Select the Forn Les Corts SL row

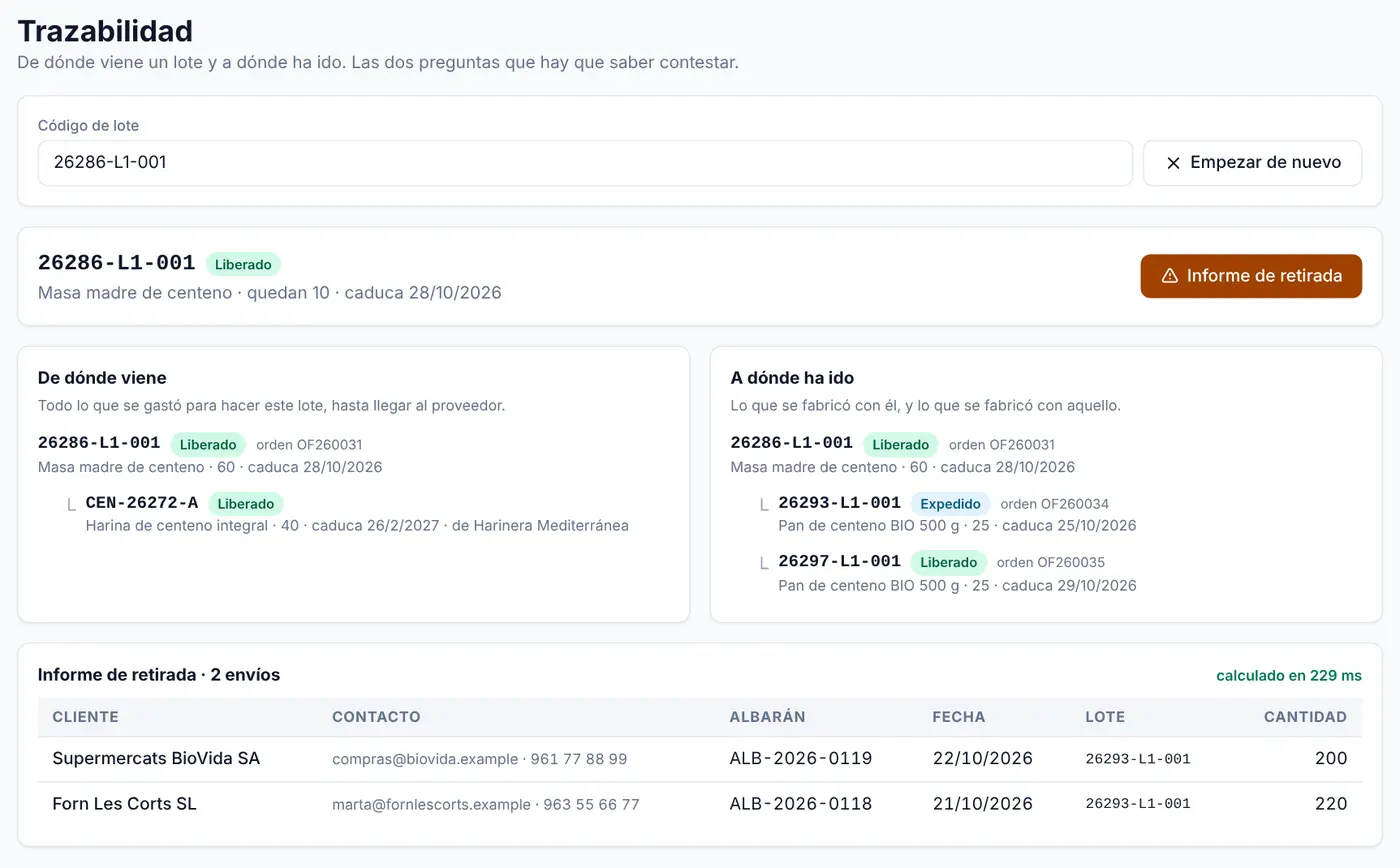point(700,804)
